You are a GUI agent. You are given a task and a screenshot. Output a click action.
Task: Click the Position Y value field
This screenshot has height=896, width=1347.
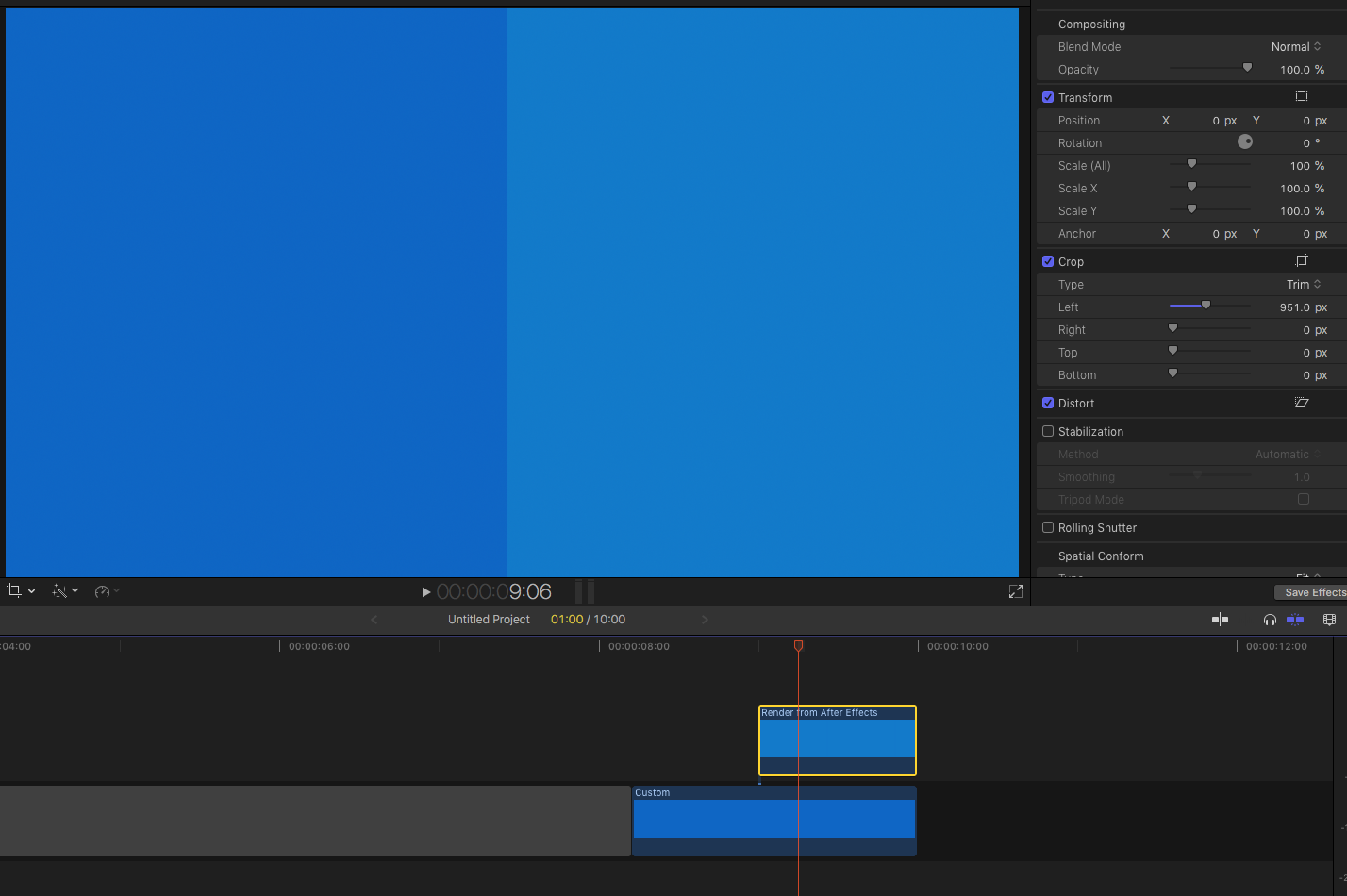coord(1315,121)
